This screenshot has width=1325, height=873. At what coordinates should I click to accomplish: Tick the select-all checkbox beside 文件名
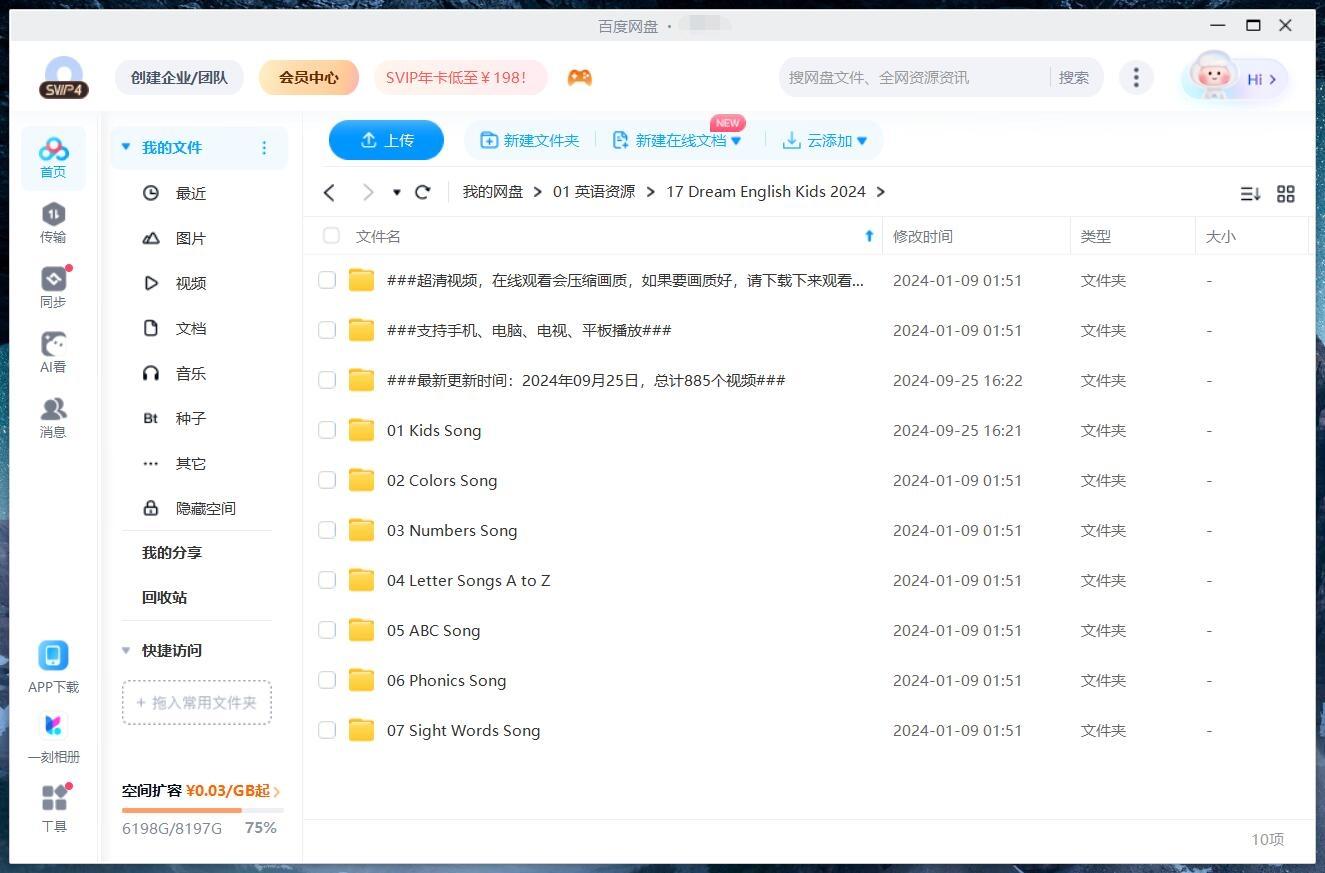point(331,236)
